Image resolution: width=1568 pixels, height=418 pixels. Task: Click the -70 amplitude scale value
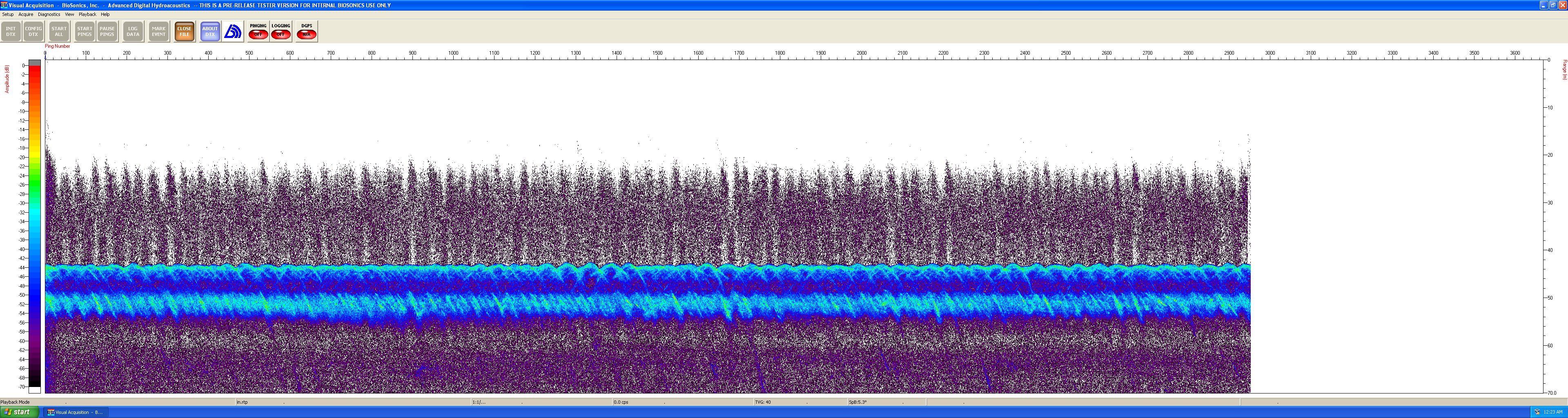pos(21,387)
